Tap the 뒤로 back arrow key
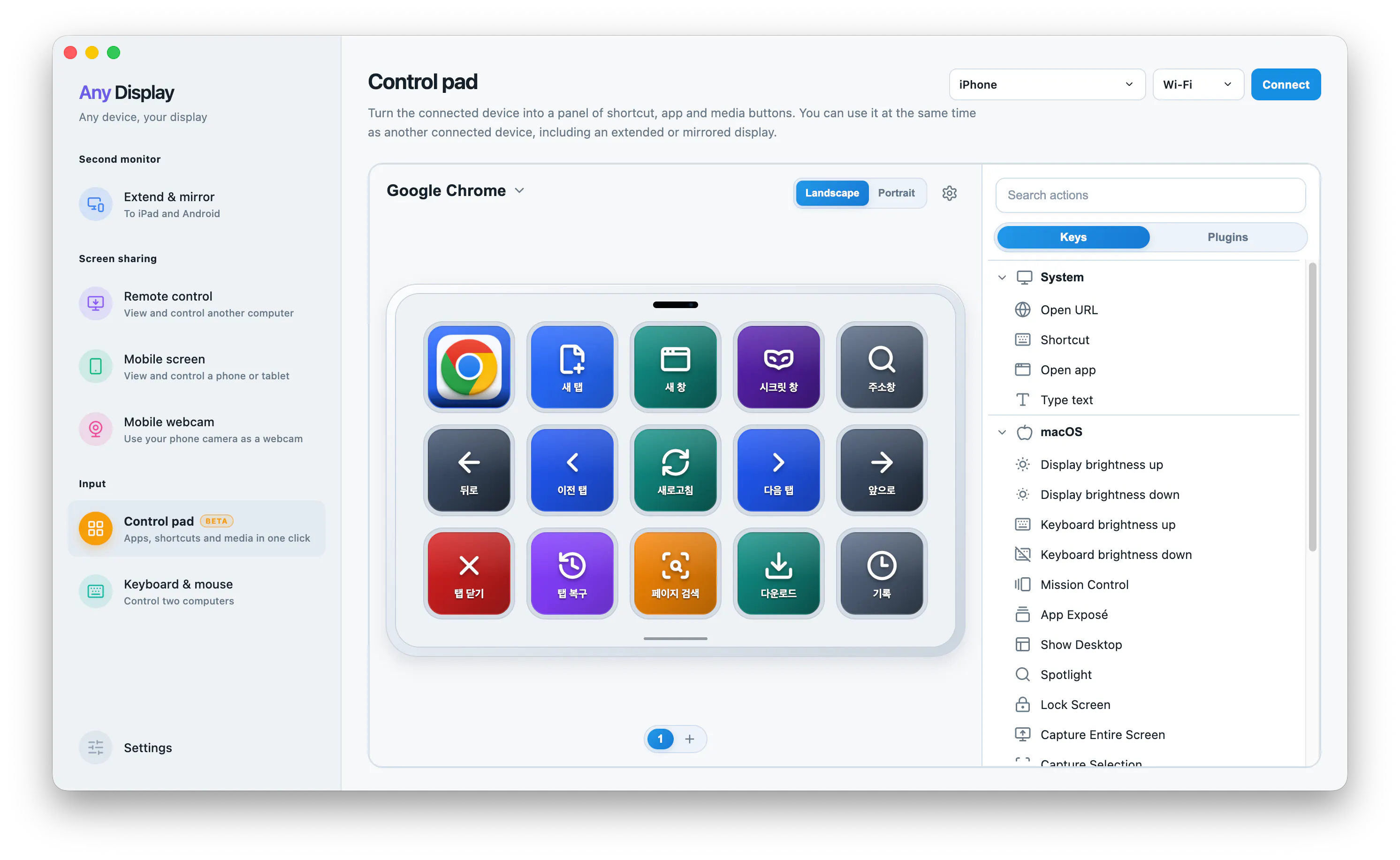The width and height of the screenshot is (1400, 860). (469, 470)
